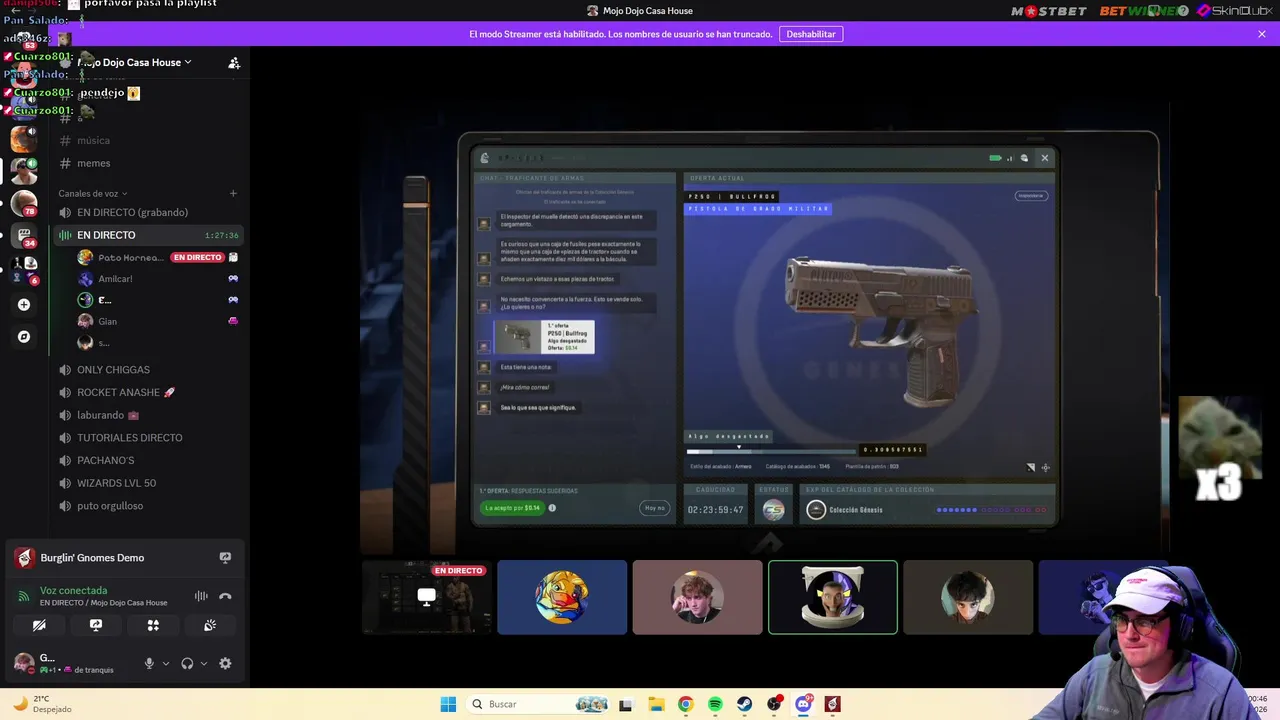
Task: Open the activities launcher button
Action: (x=153, y=625)
